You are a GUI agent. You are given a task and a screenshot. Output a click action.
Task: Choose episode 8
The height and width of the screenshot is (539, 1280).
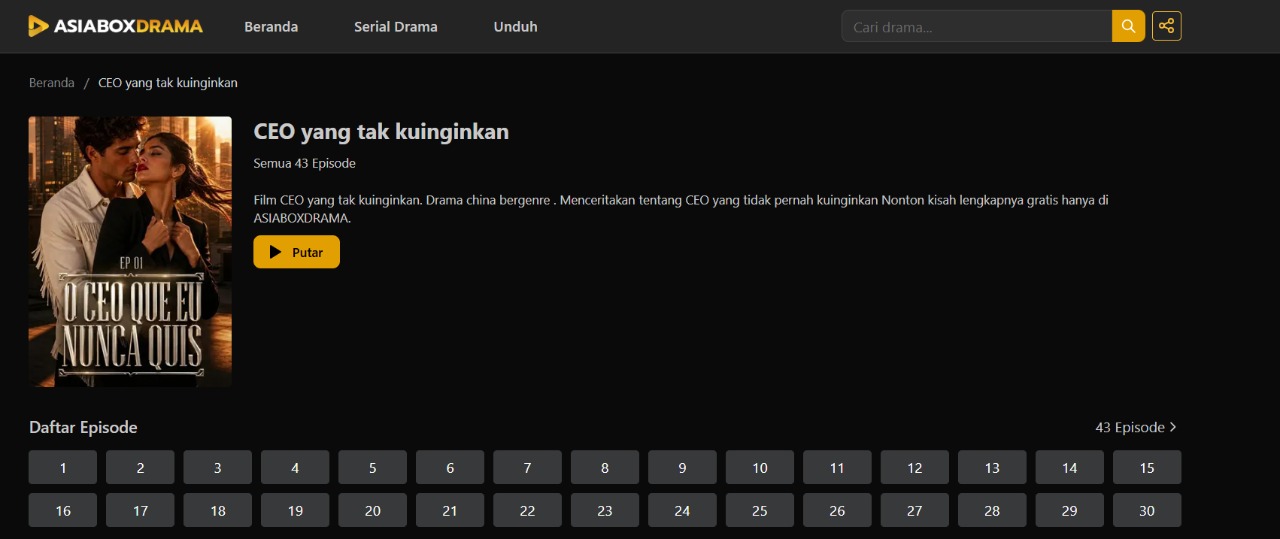pos(605,467)
